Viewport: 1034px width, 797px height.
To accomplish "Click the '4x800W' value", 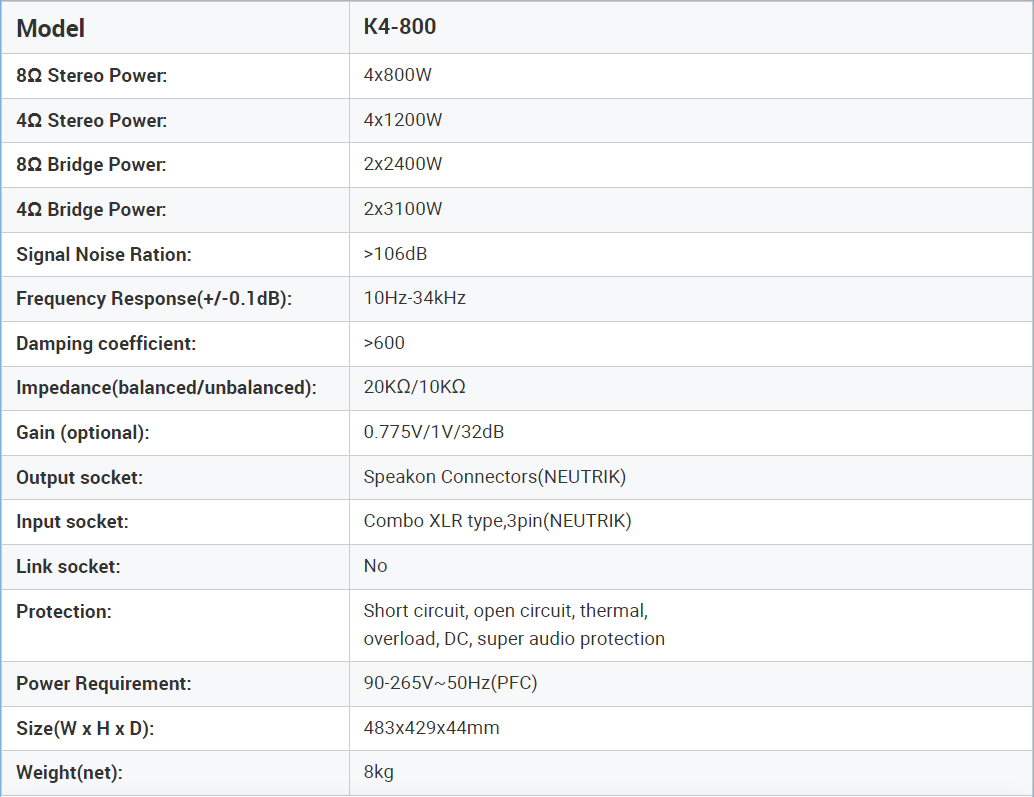I will coord(398,74).
